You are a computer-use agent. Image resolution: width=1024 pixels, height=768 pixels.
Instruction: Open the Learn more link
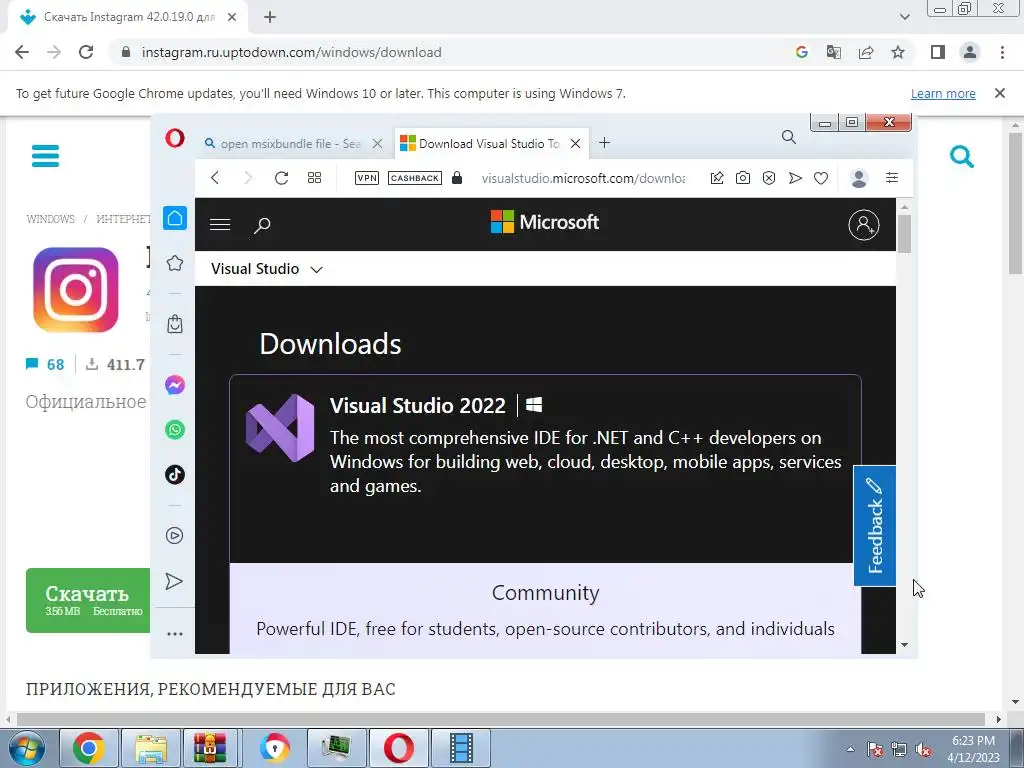[943, 93]
